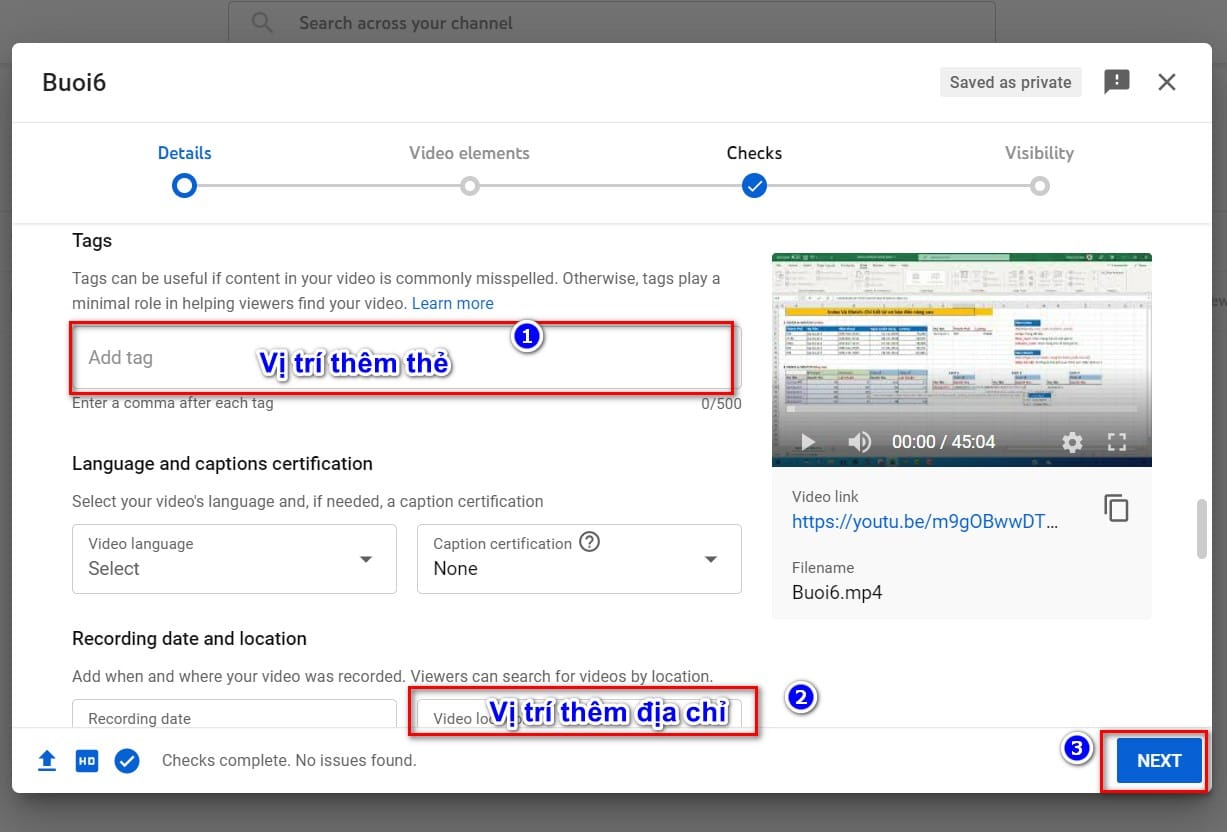Click the upload status arrow icon
This screenshot has width=1227, height=832.
[x=47, y=761]
